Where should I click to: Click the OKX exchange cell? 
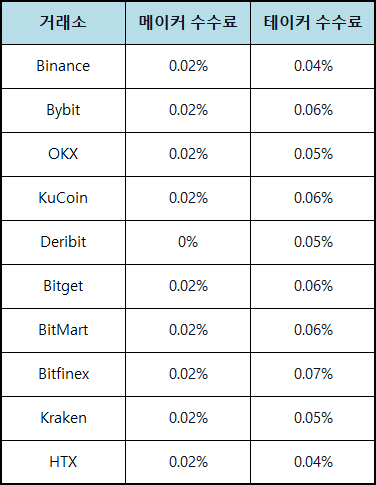tap(63, 154)
